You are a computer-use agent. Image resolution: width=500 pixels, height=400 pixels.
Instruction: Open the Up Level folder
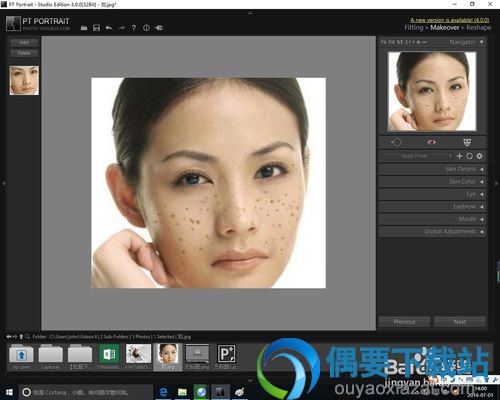coord(21,357)
